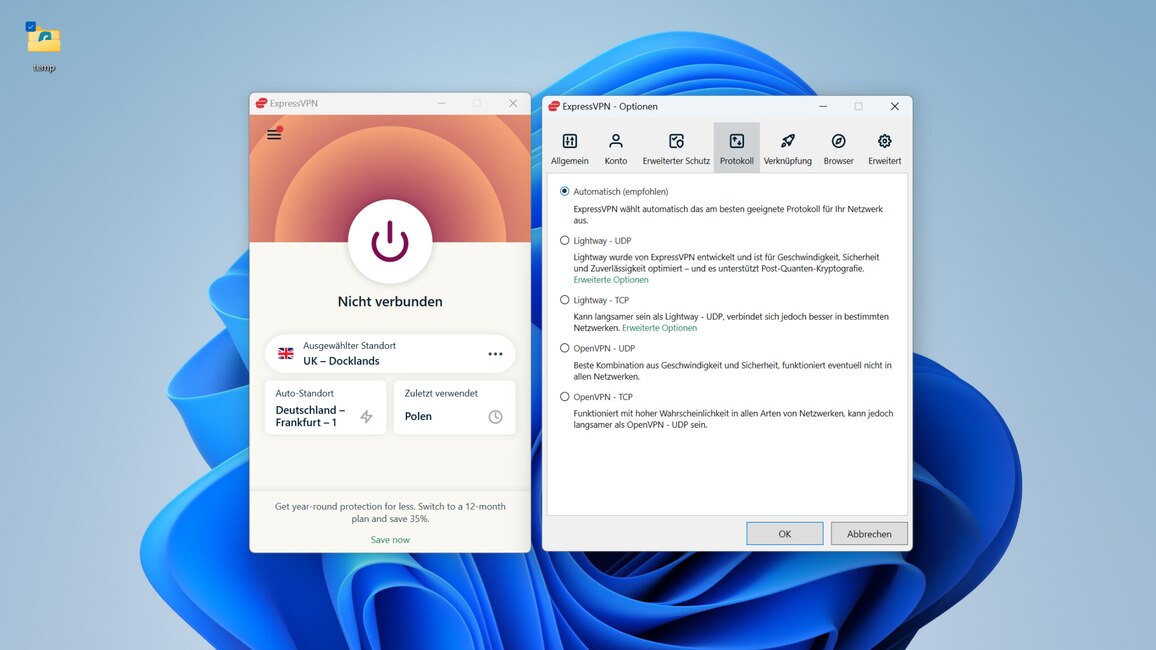Confirm settings with OK button
1156x650 pixels.
click(784, 533)
